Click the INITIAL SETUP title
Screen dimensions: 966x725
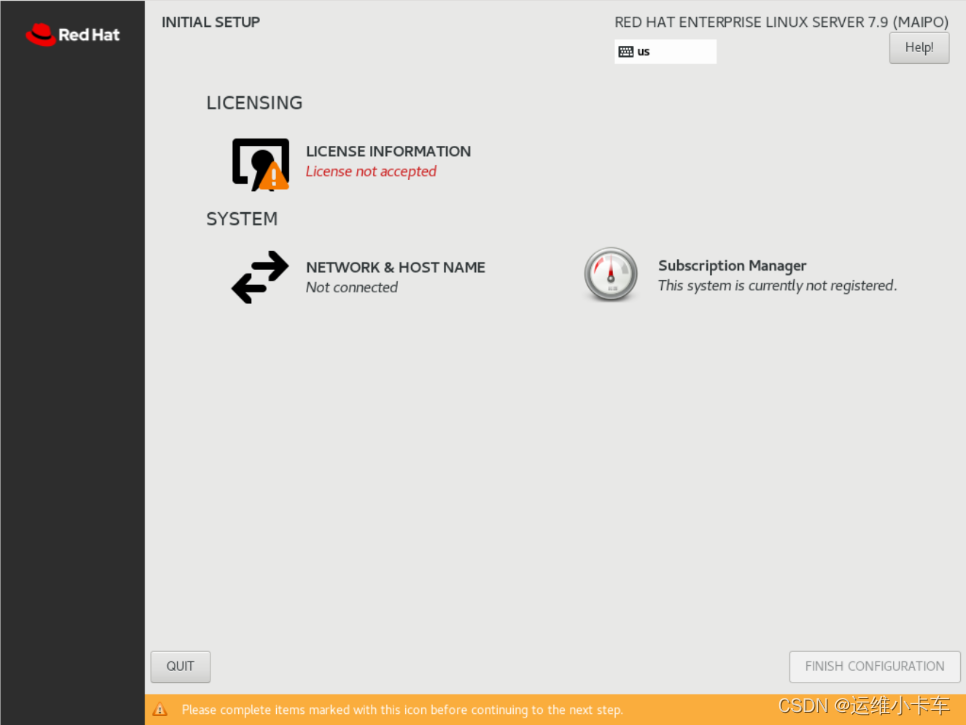[211, 22]
